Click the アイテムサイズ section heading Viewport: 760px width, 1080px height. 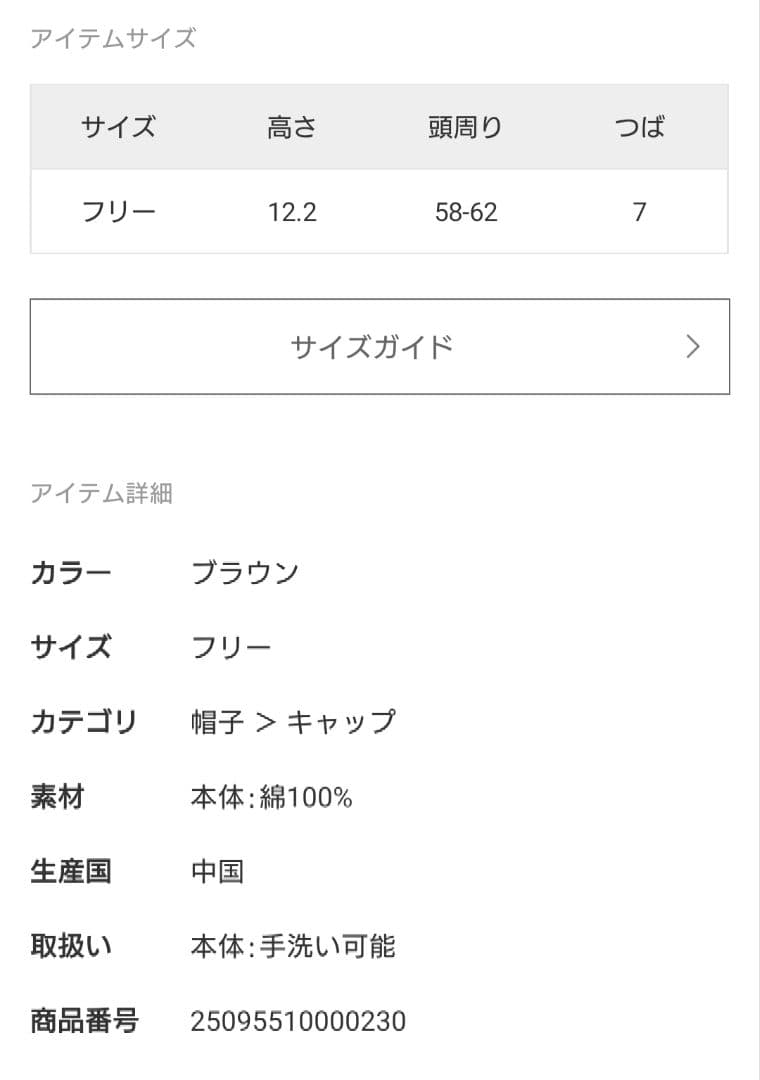coord(113,39)
